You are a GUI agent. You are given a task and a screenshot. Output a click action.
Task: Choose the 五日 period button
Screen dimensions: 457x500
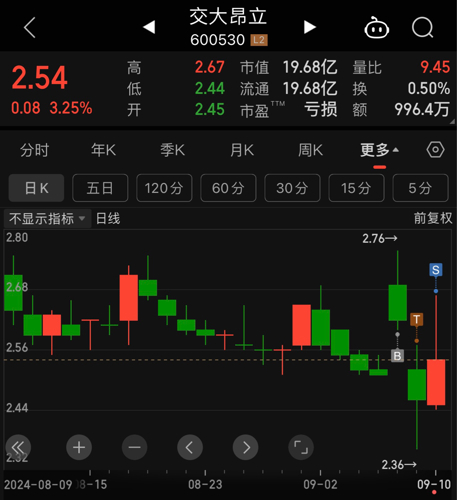(x=100, y=188)
